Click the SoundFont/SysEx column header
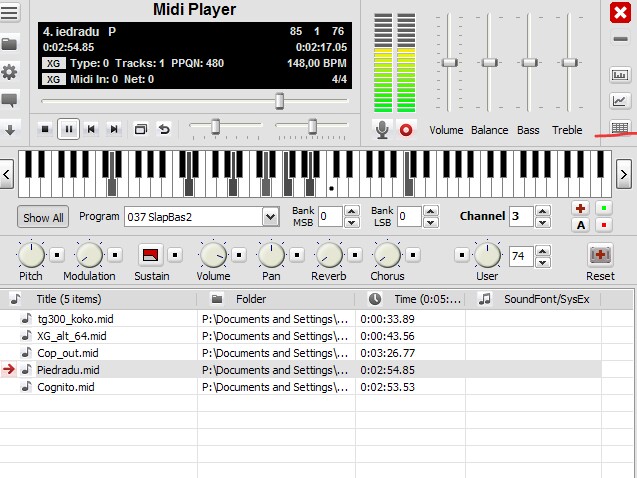Screen dimensions: 637x478 pyautogui.click(x=533, y=299)
